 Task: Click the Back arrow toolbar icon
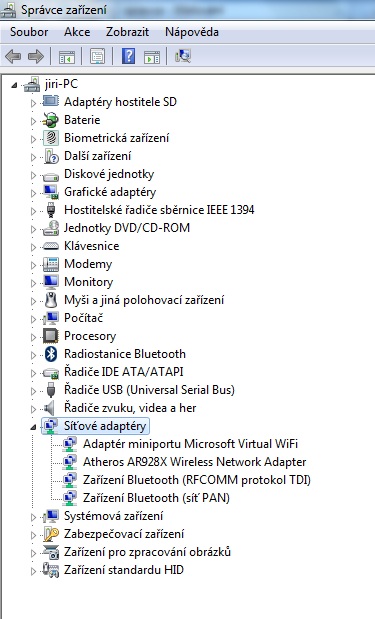coord(13,57)
